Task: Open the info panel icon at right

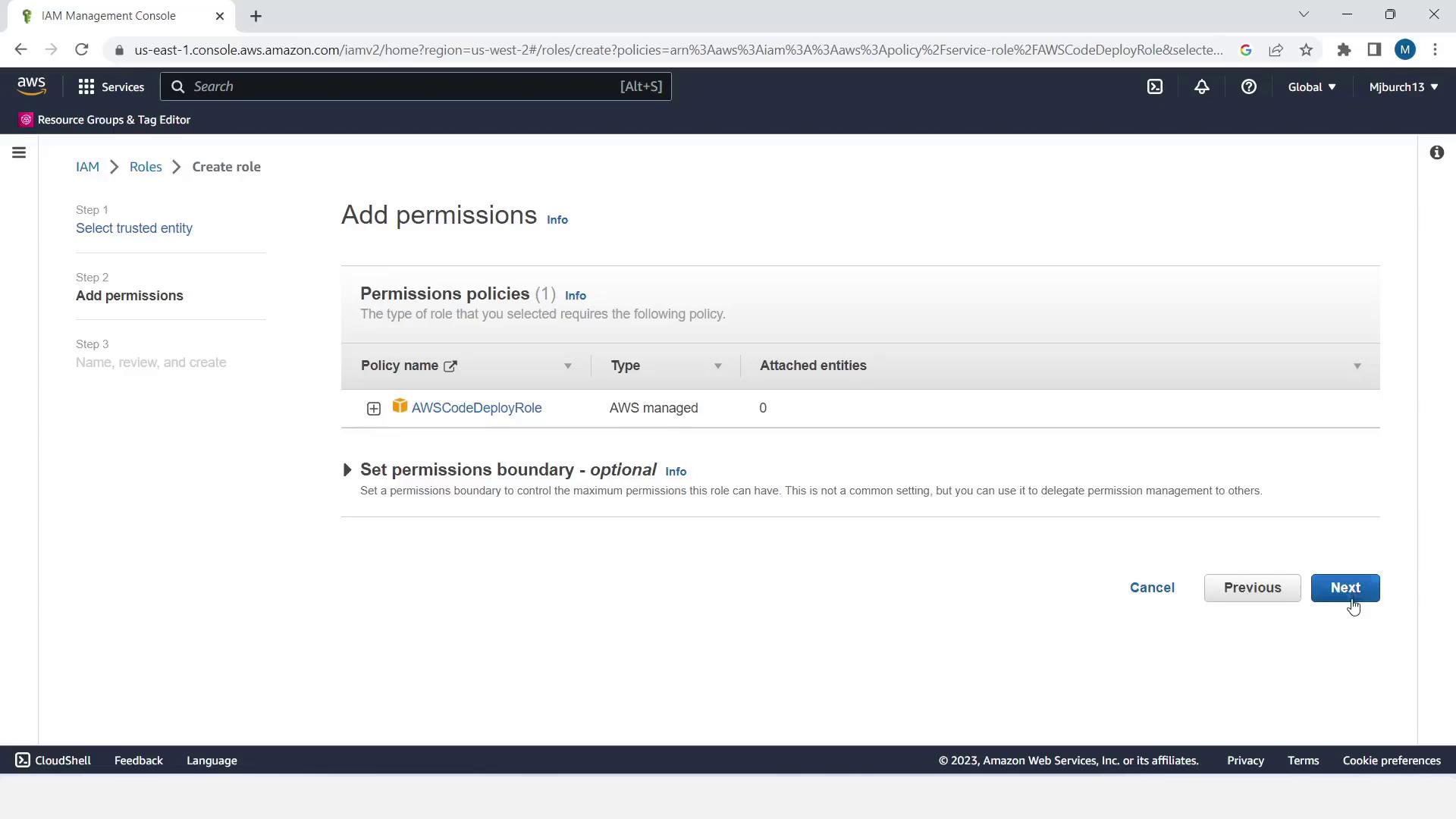Action: coord(1436,153)
